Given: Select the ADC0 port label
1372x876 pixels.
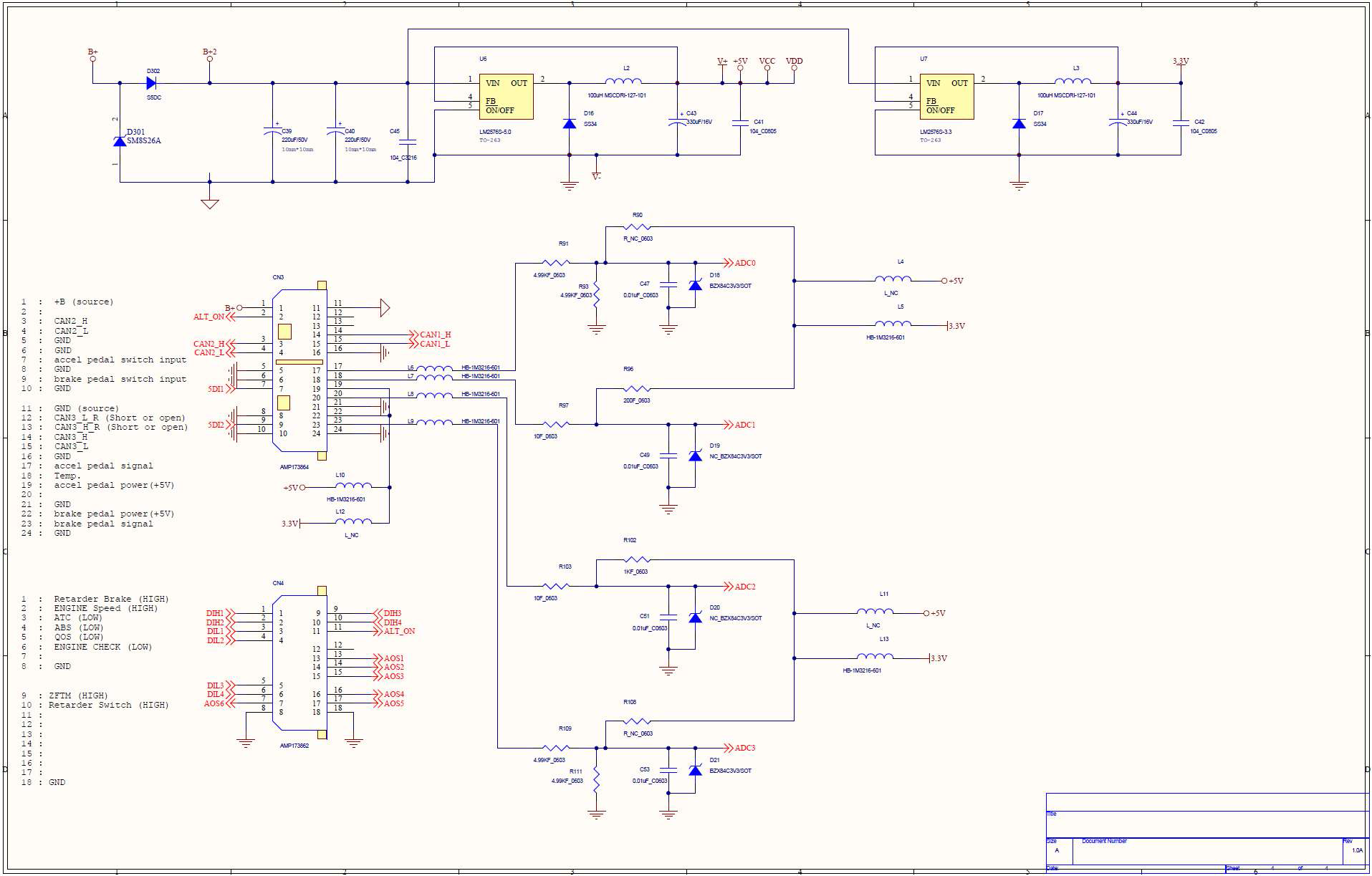Looking at the screenshot, I should pyautogui.click(x=740, y=263).
